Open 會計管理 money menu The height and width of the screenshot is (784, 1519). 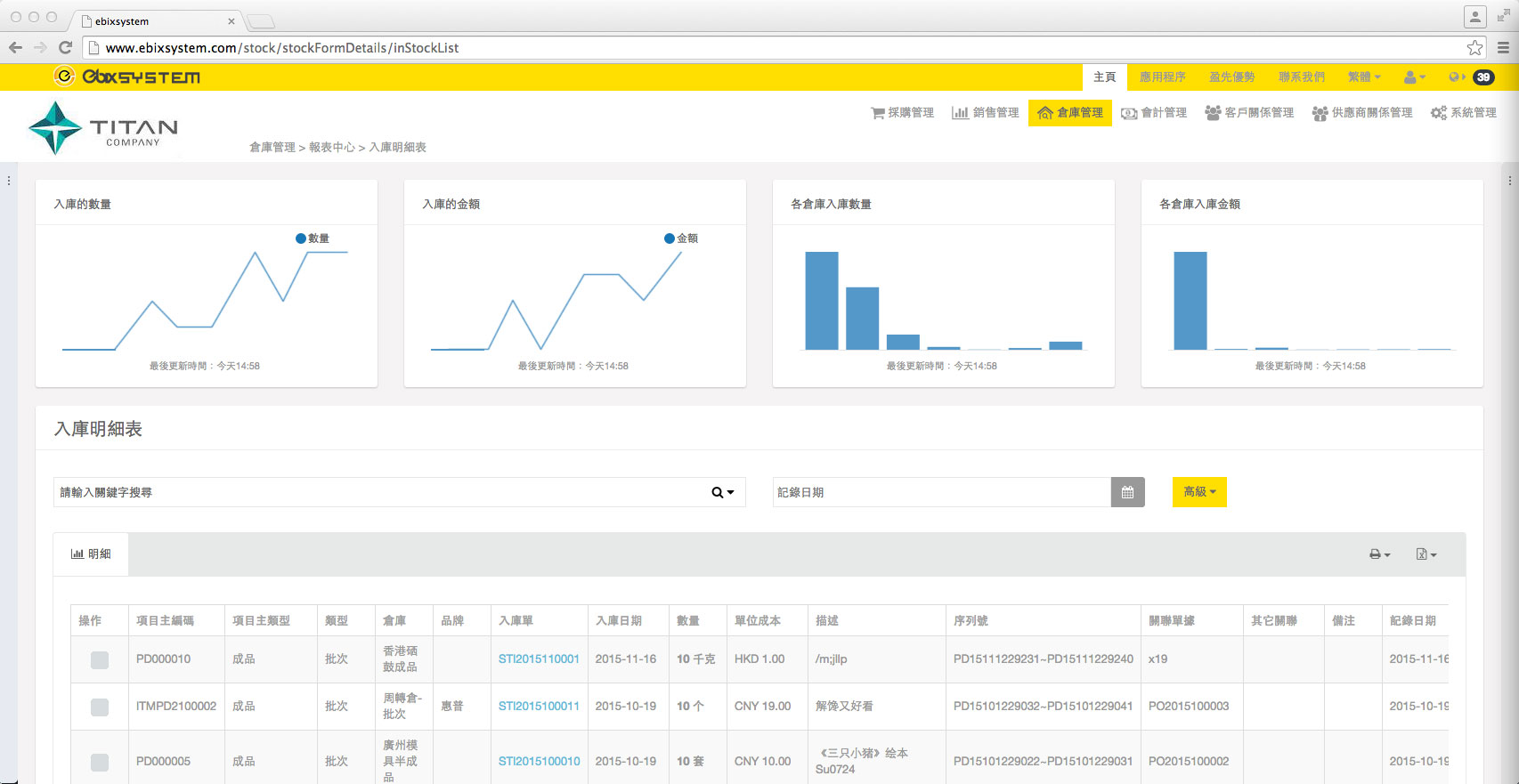(1154, 113)
